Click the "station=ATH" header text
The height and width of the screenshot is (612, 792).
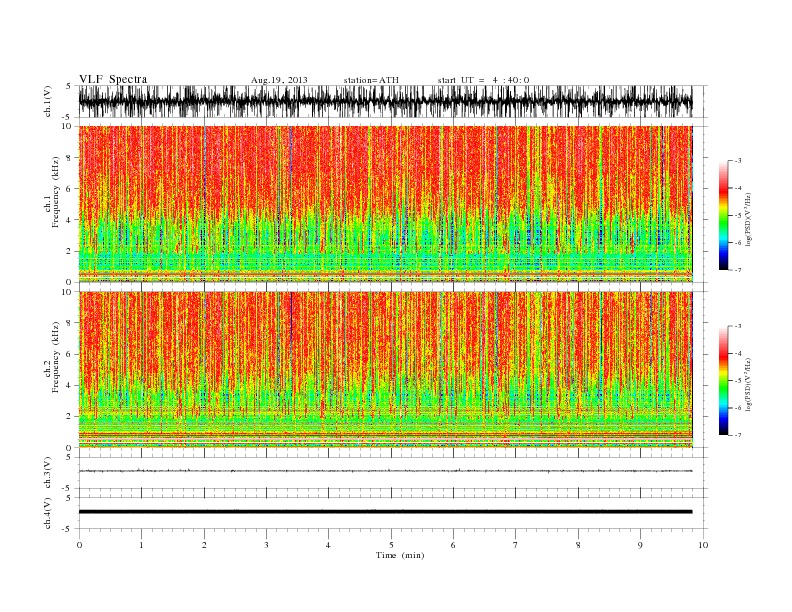click(371, 80)
